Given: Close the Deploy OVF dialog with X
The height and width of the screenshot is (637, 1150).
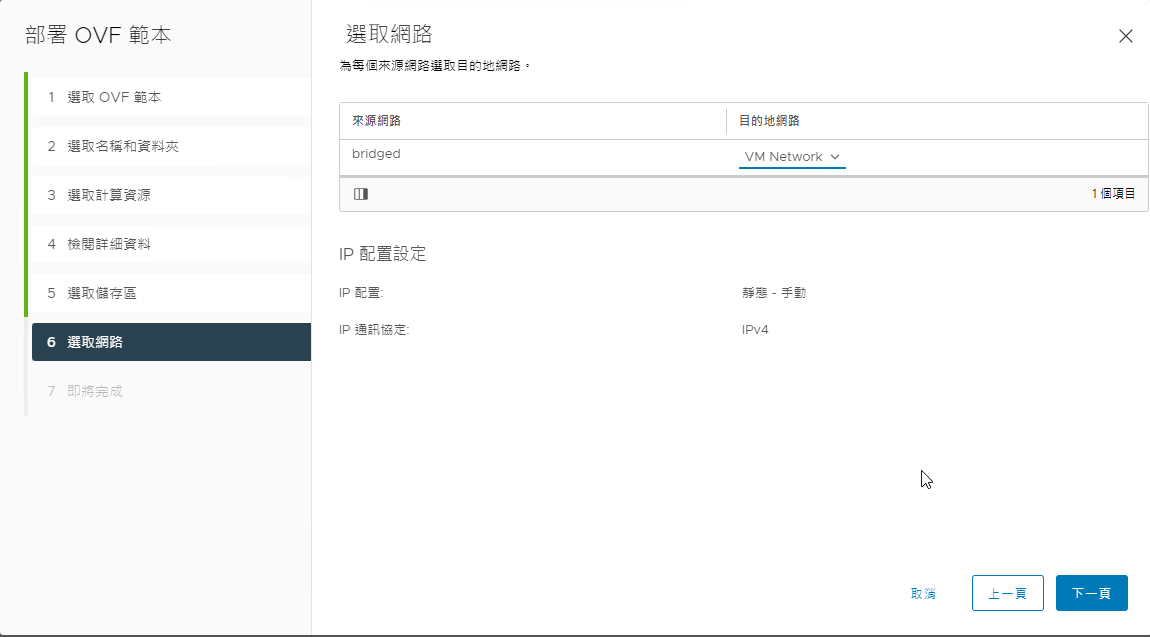Looking at the screenshot, I should (x=1125, y=36).
